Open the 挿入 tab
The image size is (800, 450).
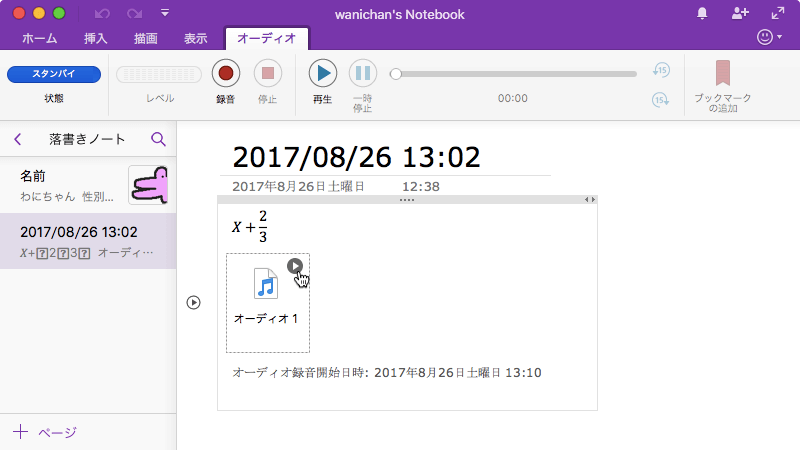95,39
